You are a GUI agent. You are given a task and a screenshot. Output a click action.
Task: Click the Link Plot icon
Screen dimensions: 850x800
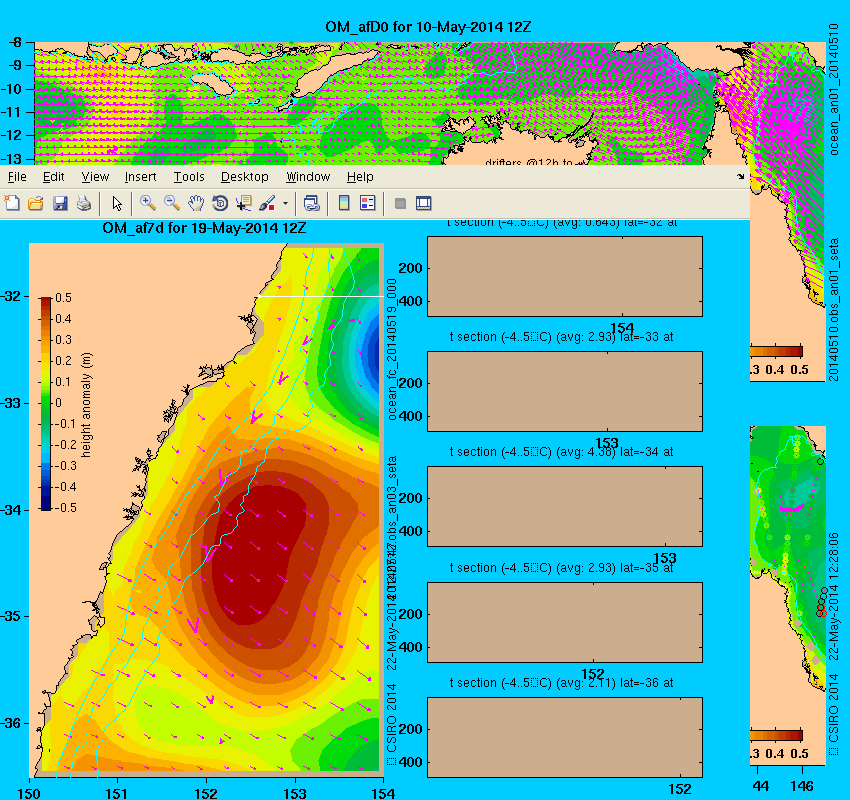tap(311, 203)
